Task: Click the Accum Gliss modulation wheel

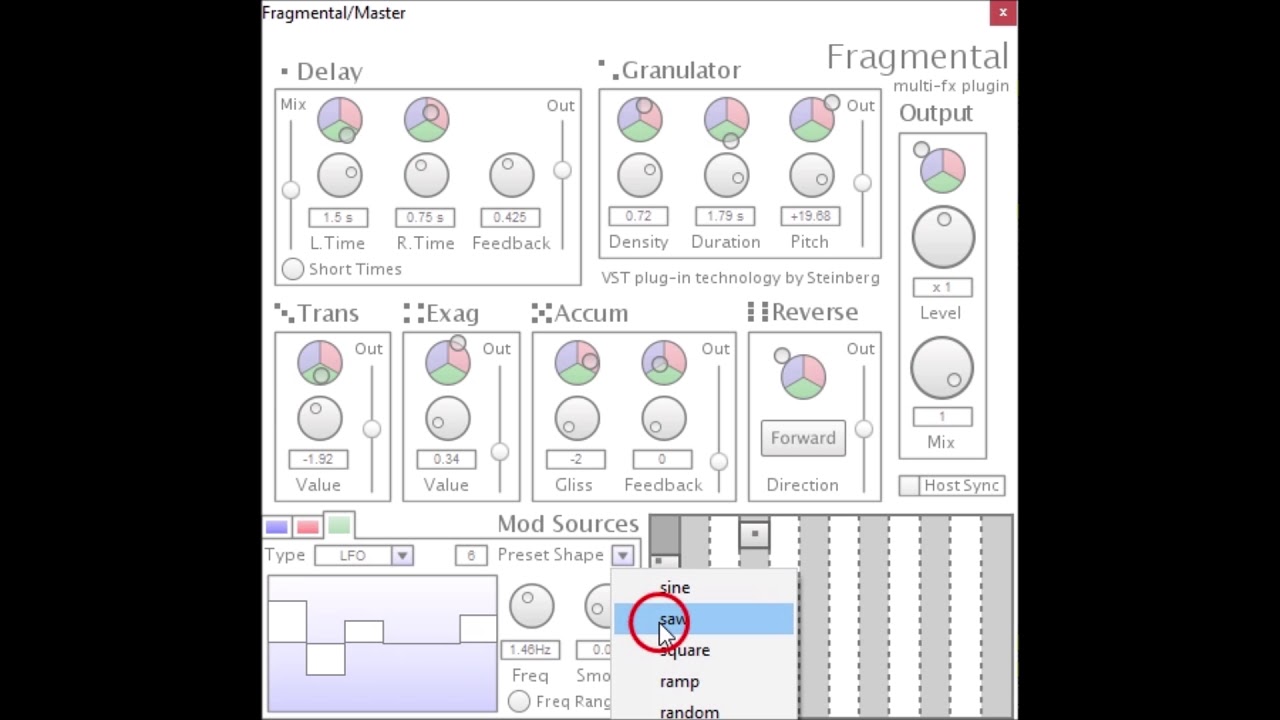Action: (577, 362)
